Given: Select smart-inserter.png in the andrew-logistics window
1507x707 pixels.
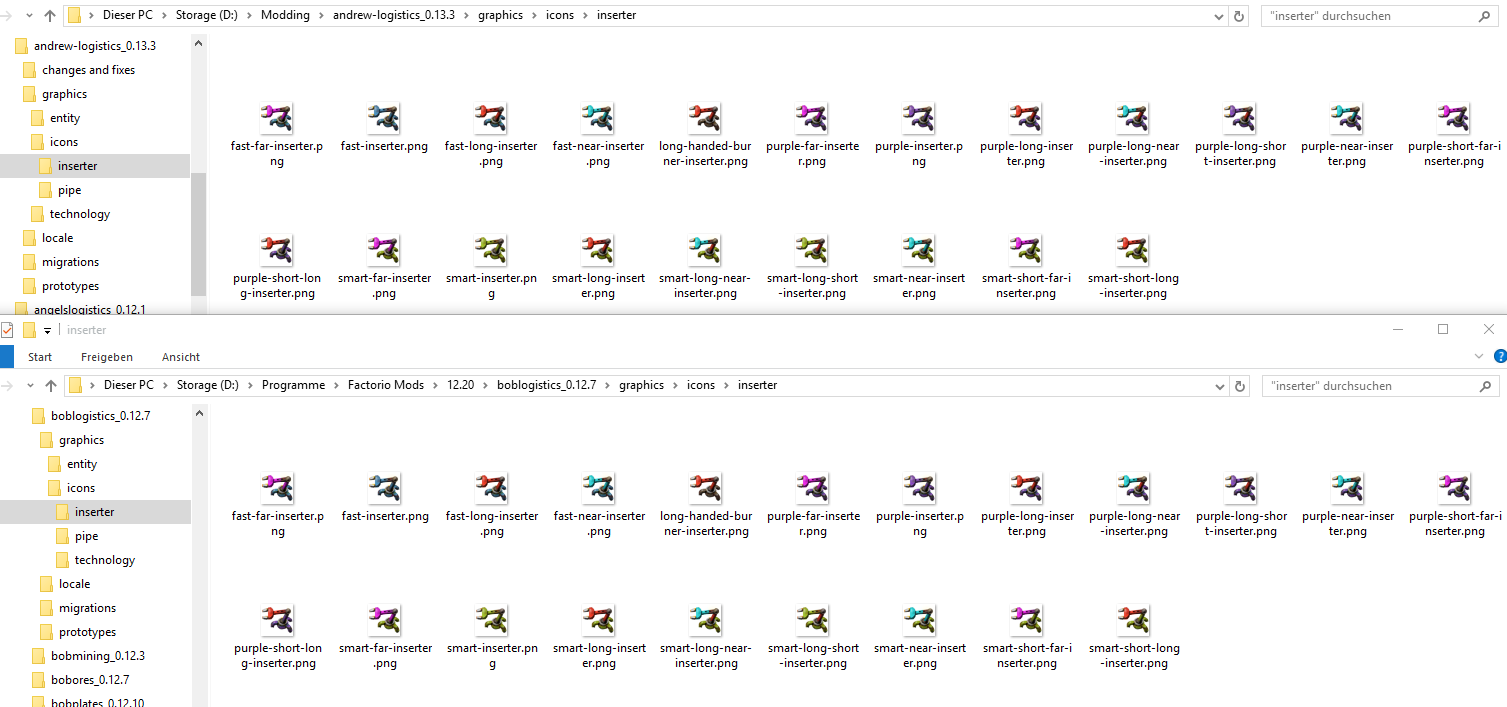Looking at the screenshot, I should point(491,267).
